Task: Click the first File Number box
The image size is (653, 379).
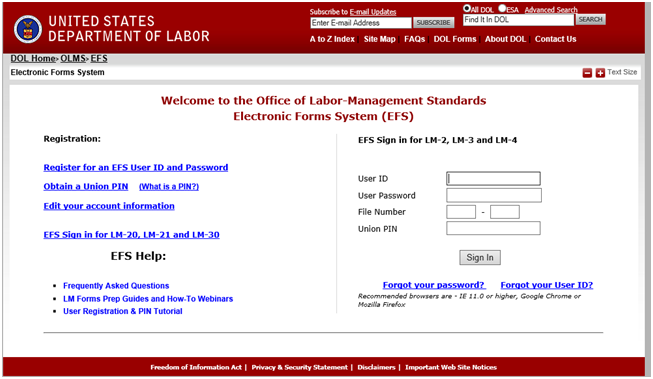Action: click(x=461, y=212)
